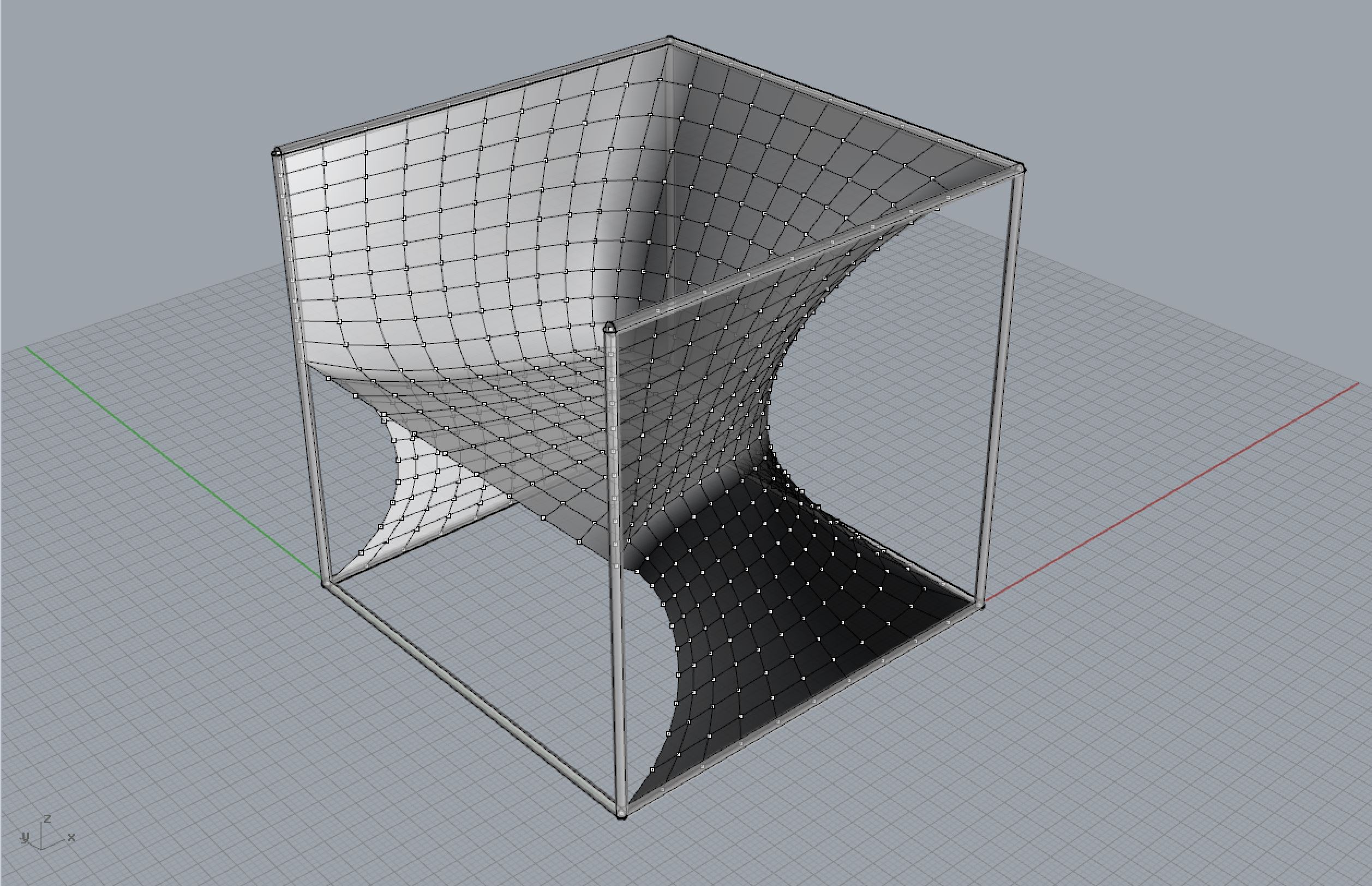Screen dimensions: 1372x886
Task: Select the left vertical pipe edge
Action: click(302, 368)
